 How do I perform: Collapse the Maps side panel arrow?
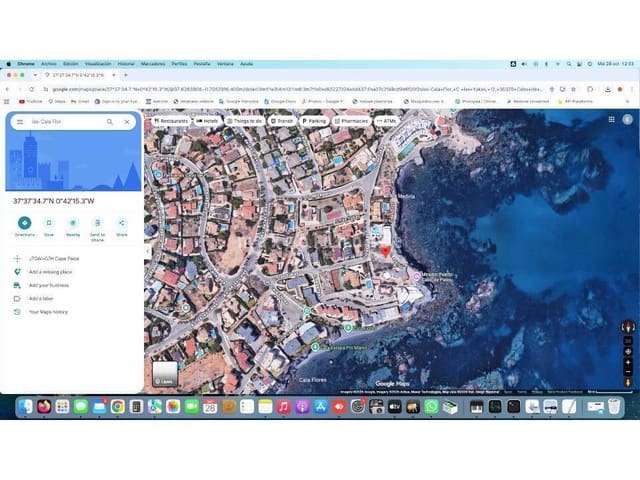pyautogui.click(x=147, y=251)
